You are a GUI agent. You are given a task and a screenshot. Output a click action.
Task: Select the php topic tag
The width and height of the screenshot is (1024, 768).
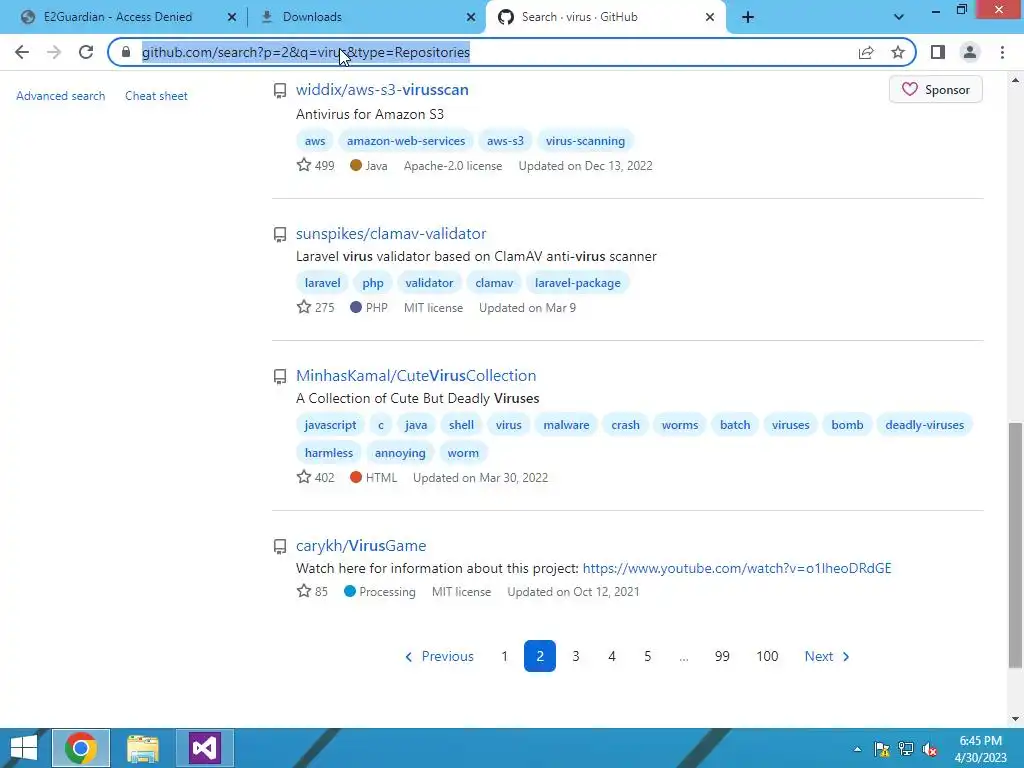373,283
